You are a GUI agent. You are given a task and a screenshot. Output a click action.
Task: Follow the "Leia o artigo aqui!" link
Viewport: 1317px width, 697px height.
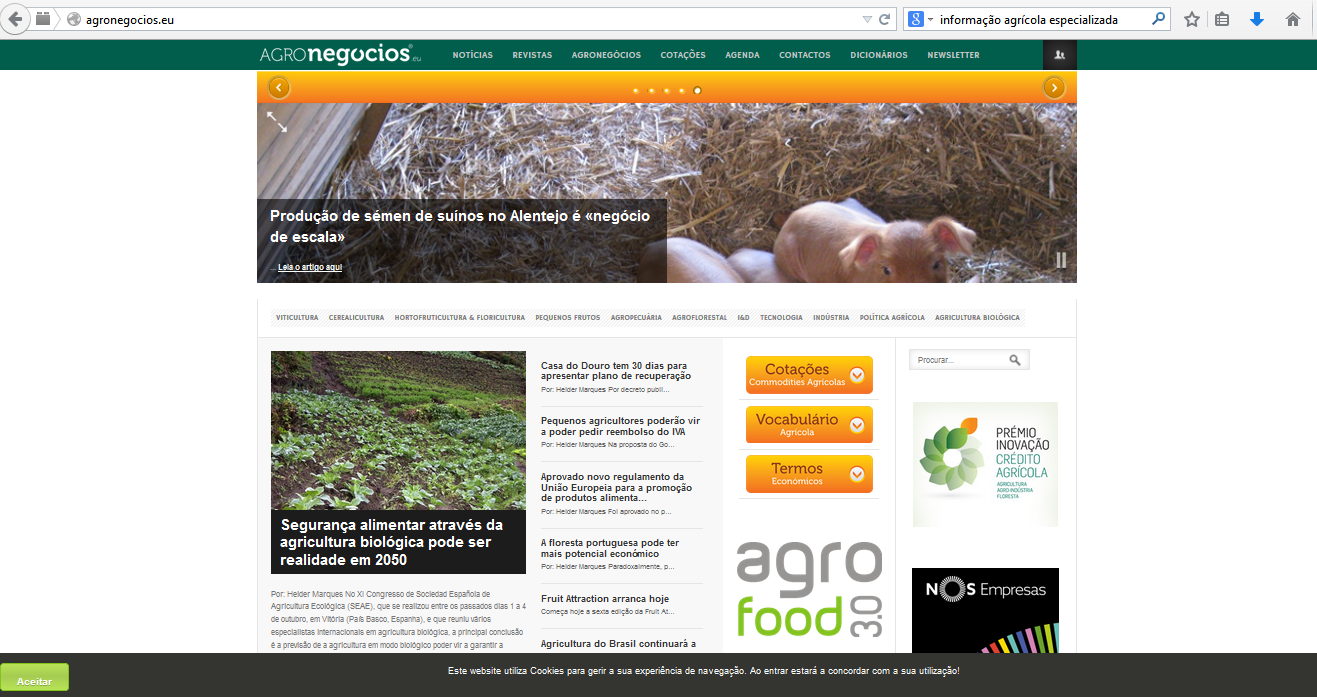tap(310, 267)
